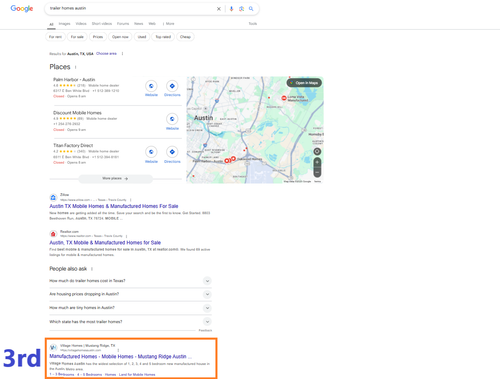
Task: Click Open in Maps button
Action: click(304, 83)
